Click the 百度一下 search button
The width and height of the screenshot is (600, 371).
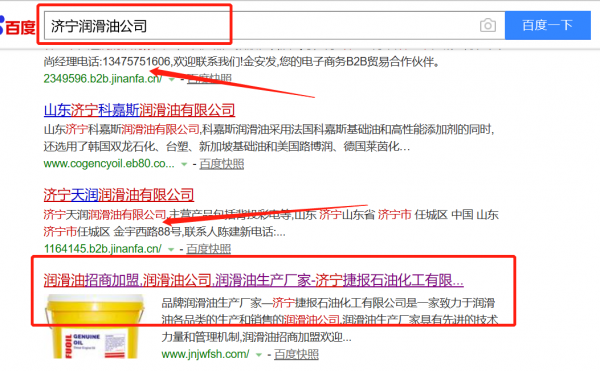click(548, 25)
